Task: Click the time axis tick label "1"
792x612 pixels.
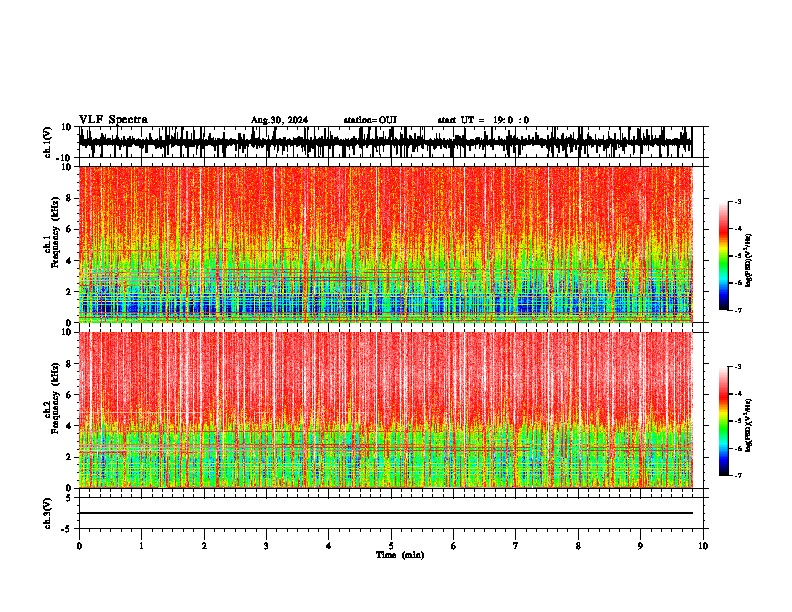Action: 141,546
